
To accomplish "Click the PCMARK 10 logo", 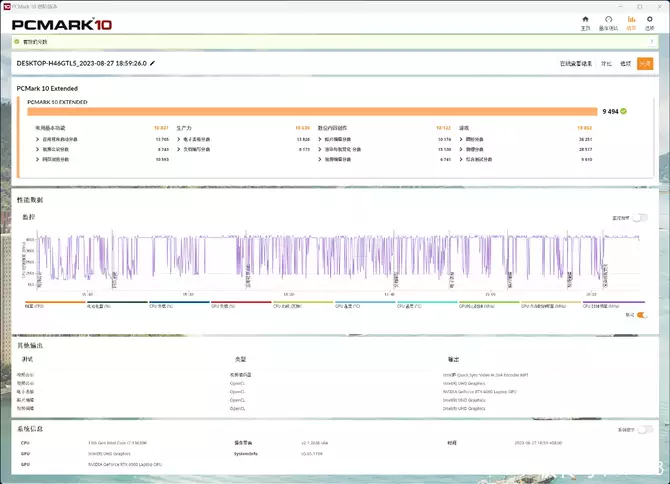I will point(62,25).
